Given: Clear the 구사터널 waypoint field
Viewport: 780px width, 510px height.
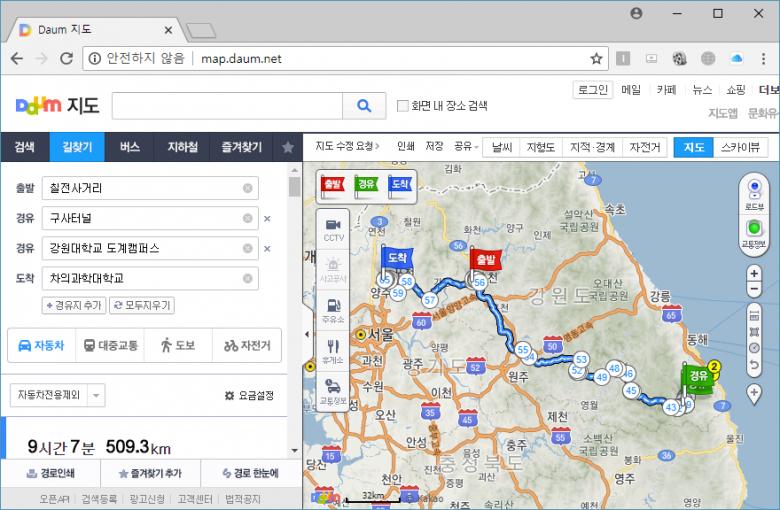Looking at the screenshot, I should (247, 218).
